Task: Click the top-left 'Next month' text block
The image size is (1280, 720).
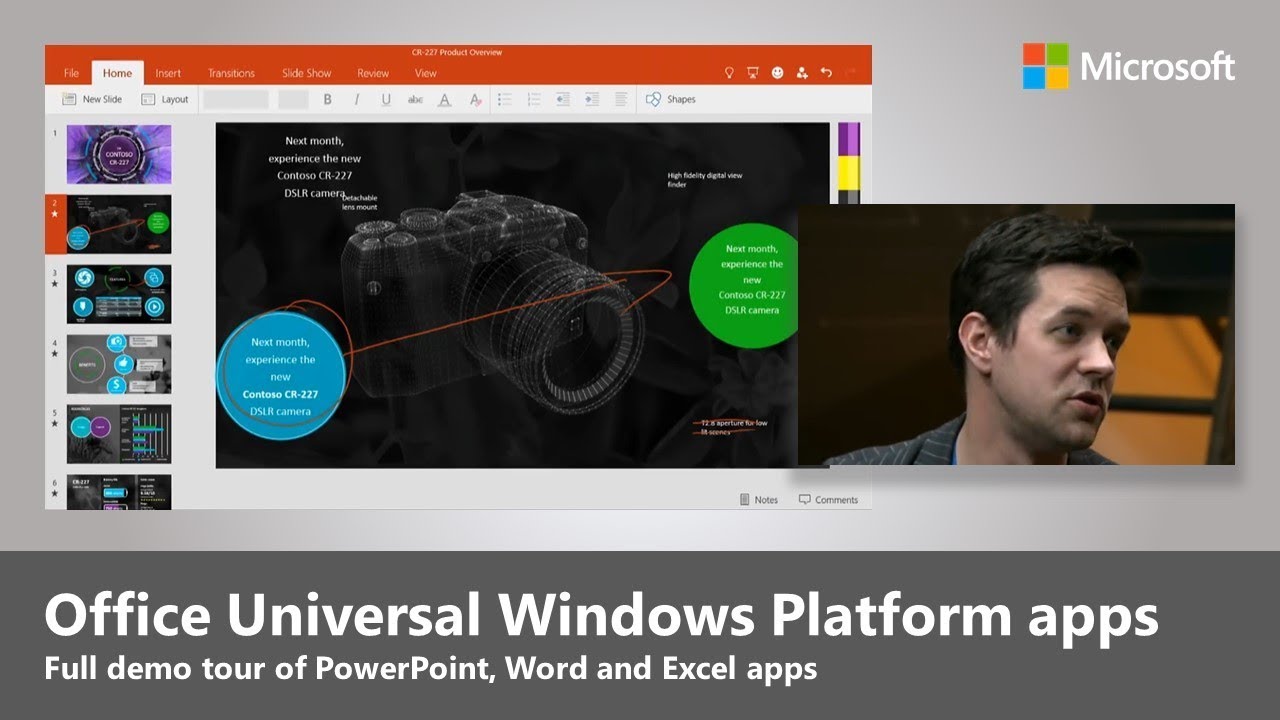Action: coord(315,167)
